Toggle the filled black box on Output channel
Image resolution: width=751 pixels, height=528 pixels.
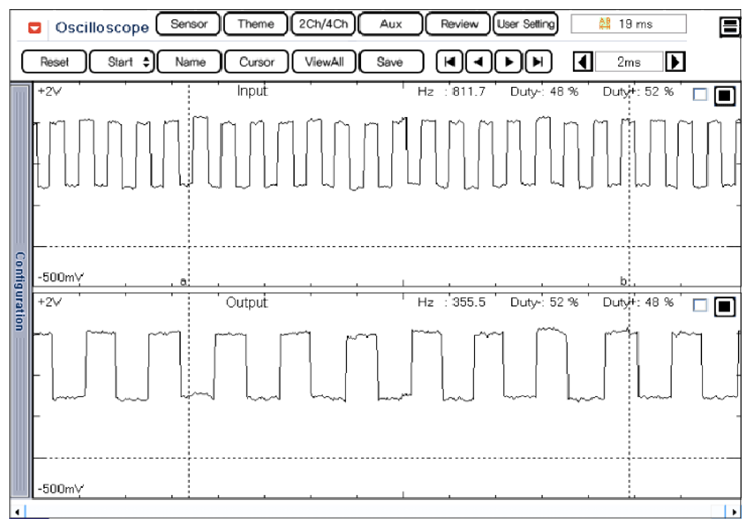(725, 306)
